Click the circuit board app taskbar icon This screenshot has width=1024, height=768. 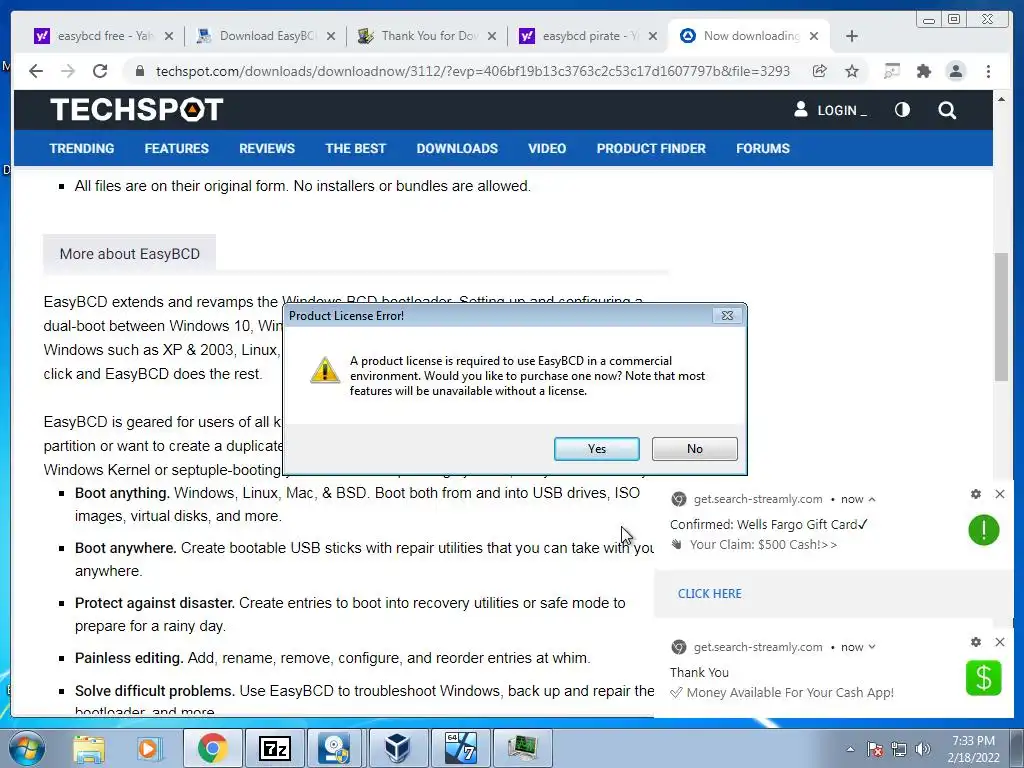point(522,748)
